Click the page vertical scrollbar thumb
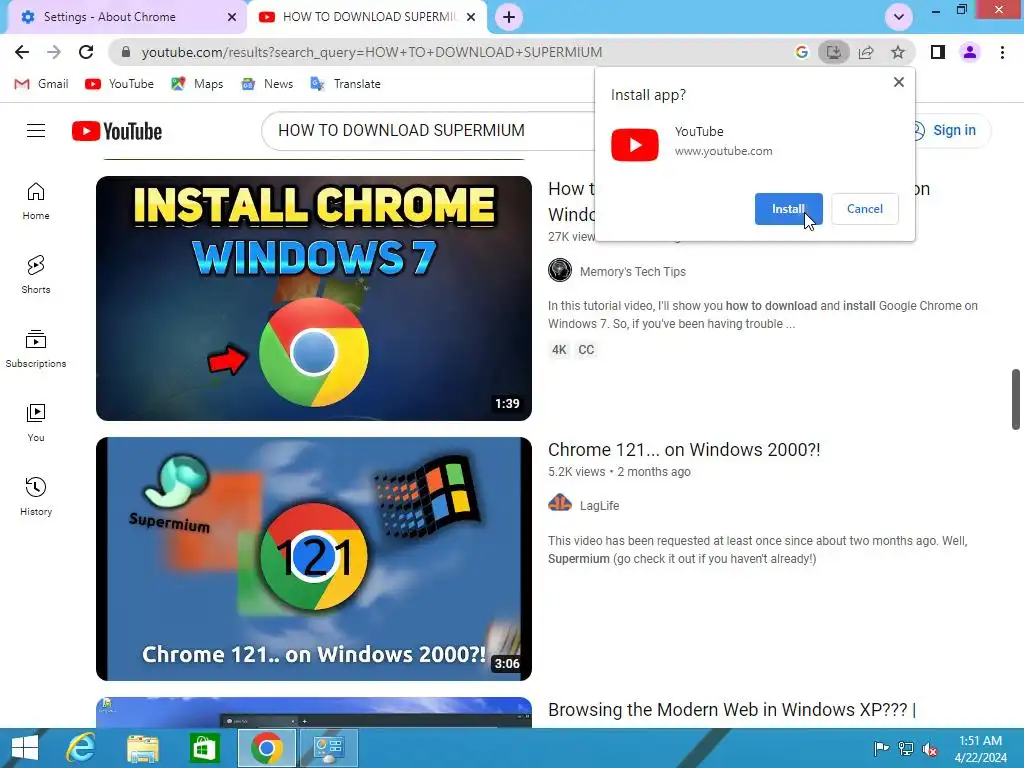Image resolution: width=1024 pixels, height=768 pixels. click(x=1016, y=400)
